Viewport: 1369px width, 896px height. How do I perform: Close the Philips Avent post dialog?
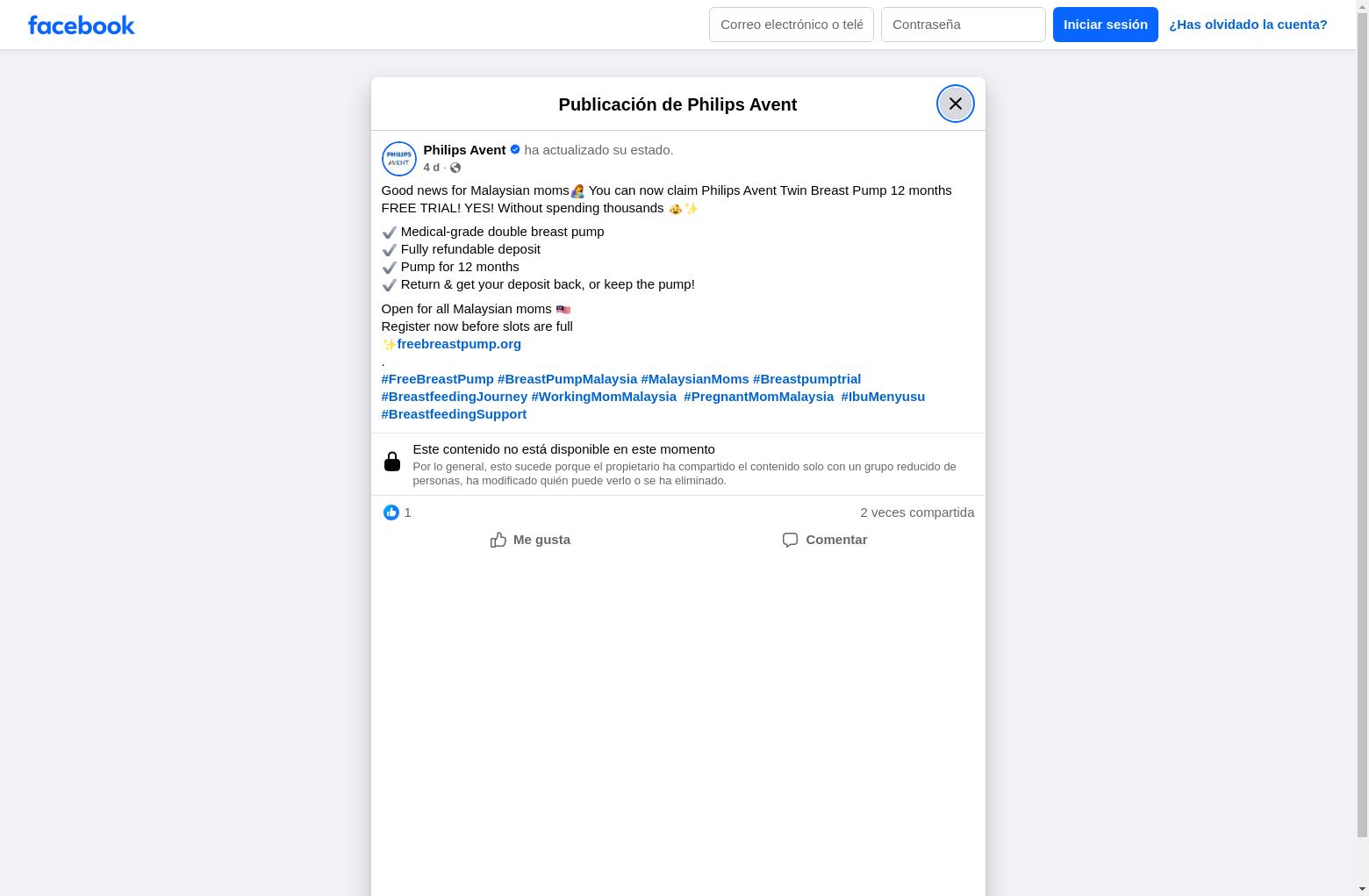pos(956,104)
